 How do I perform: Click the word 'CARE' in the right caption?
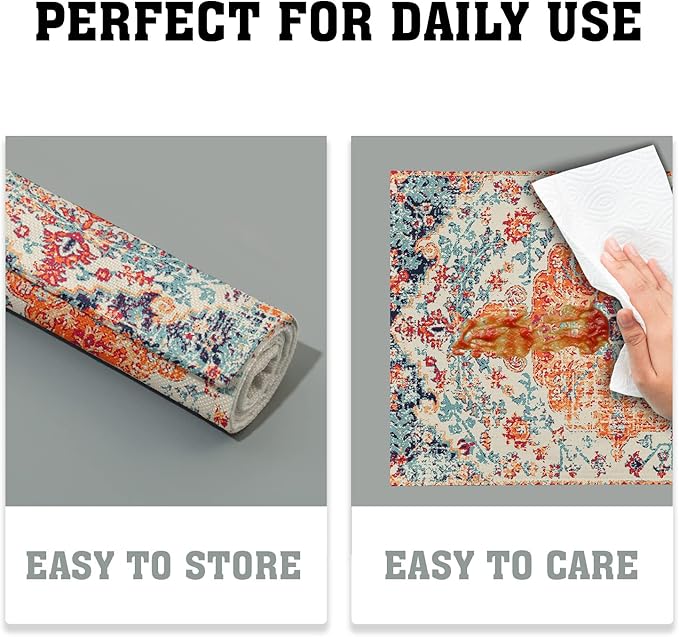[592, 565]
